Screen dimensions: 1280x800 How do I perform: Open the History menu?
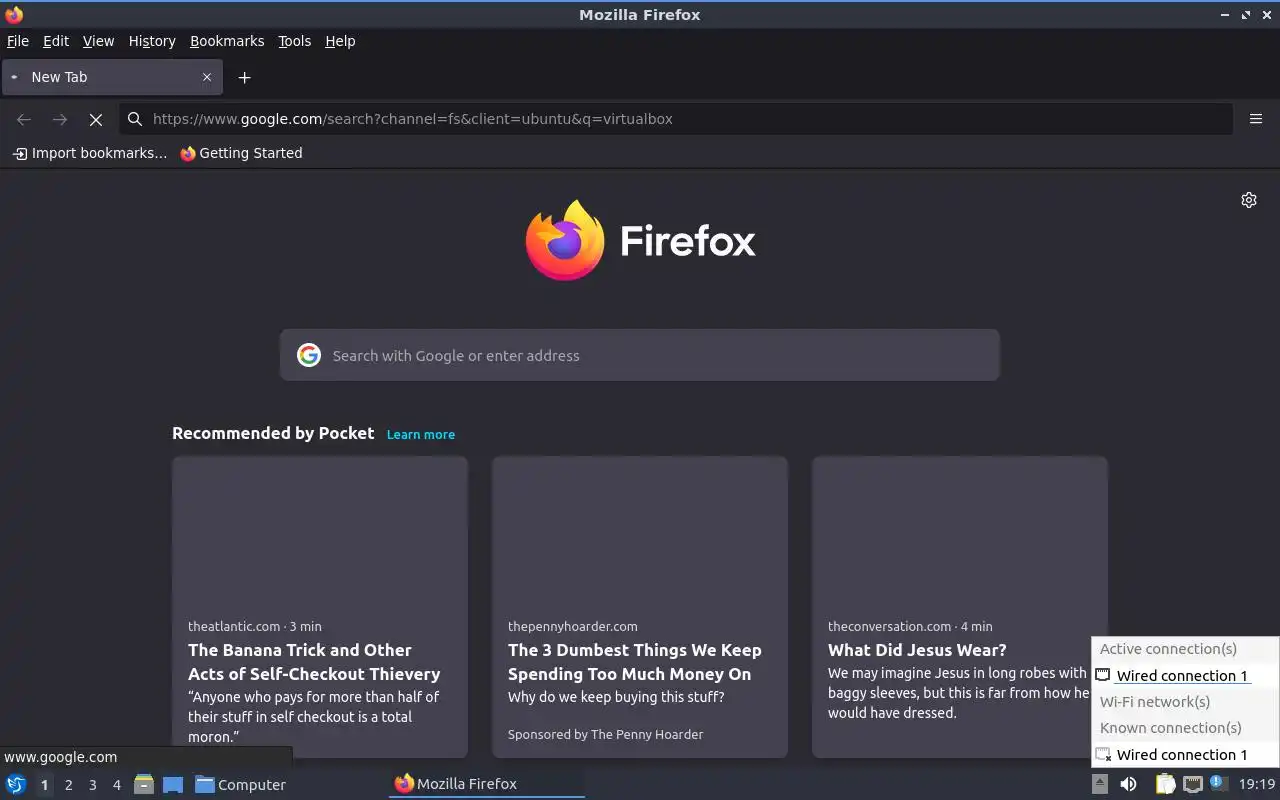click(152, 41)
